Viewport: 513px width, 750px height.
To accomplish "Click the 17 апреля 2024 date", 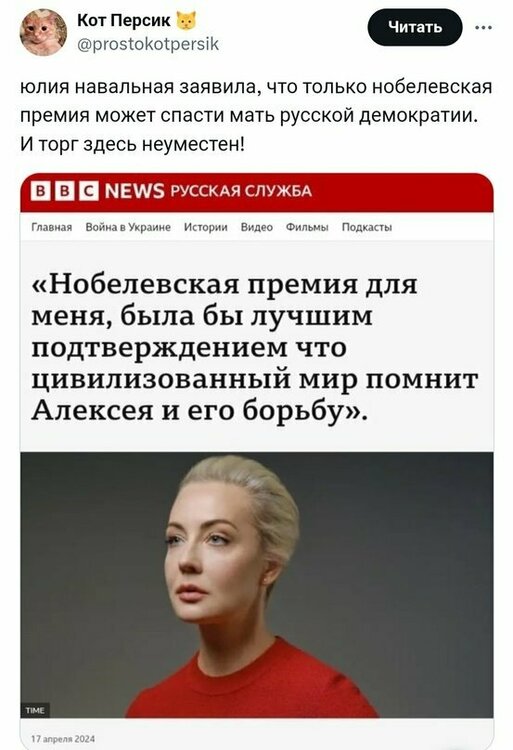I will tap(63, 739).
